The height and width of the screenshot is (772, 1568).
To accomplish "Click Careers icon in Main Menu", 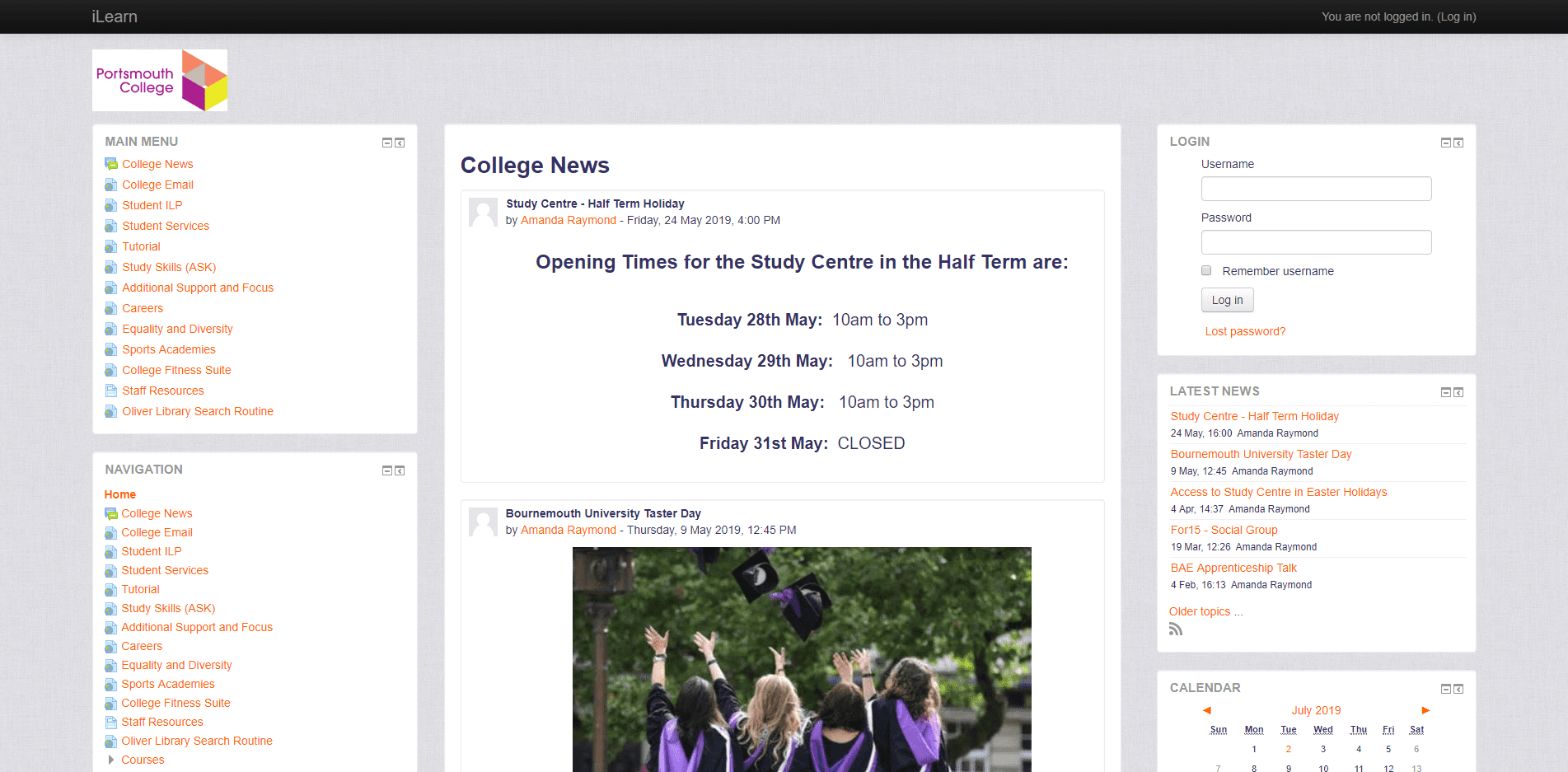I will pyautogui.click(x=111, y=308).
